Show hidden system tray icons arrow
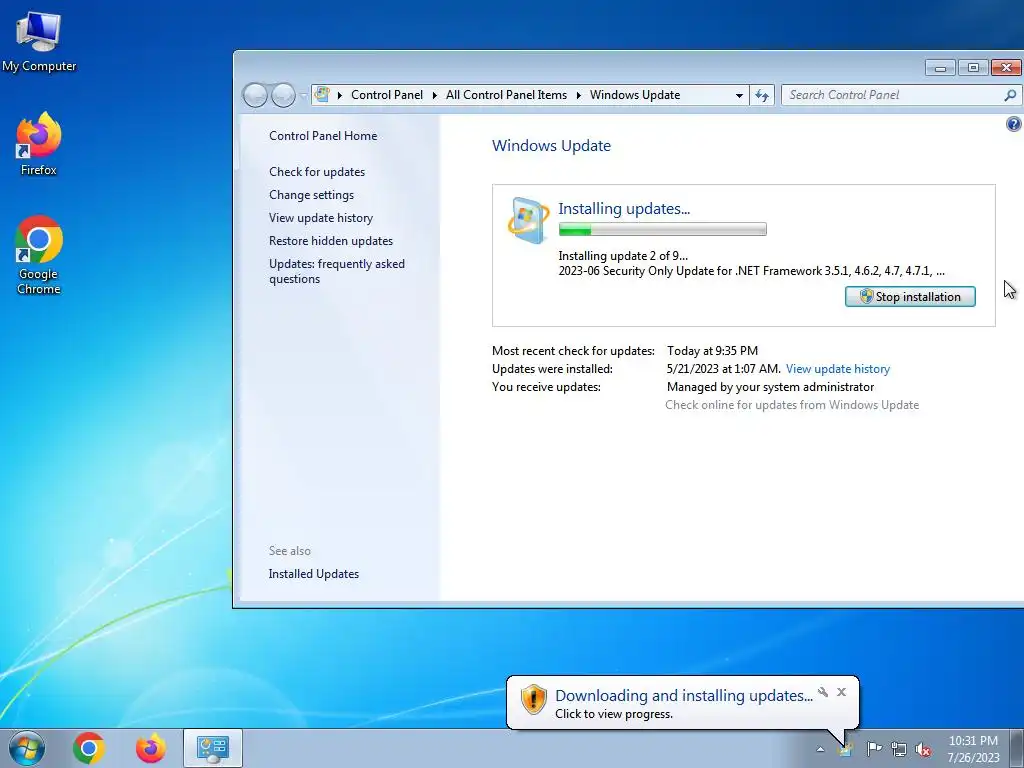Image resolution: width=1024 pixels, height=768 pixels. (820, 749)
